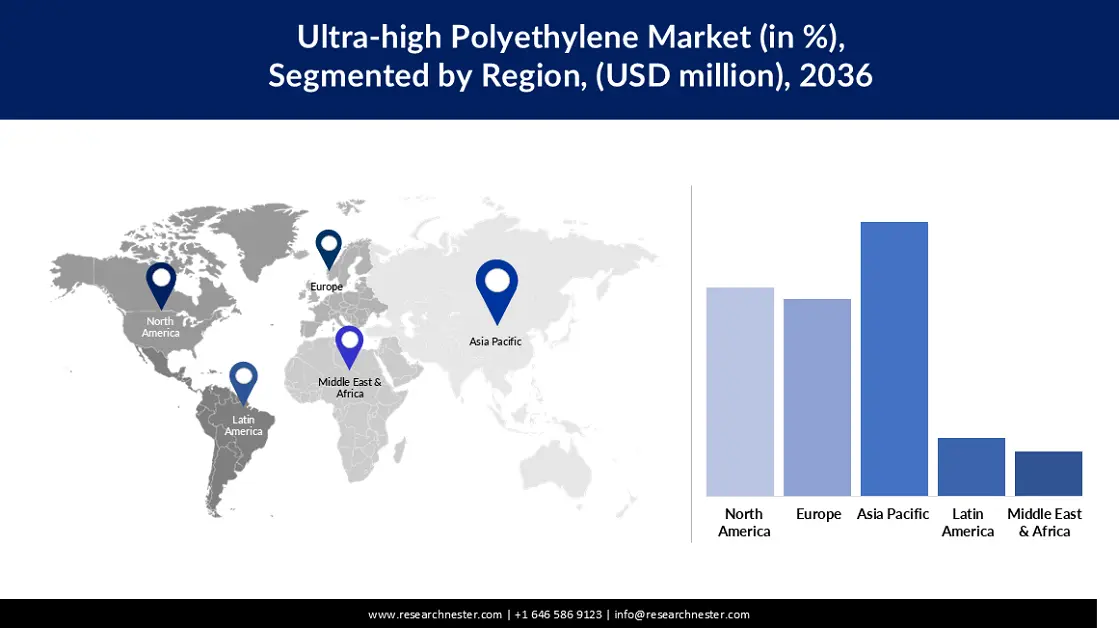Viewport: 1119px width, 628px height.
Task: Select the Asia Pacific axis label
Action: click(x=892, y=514)
